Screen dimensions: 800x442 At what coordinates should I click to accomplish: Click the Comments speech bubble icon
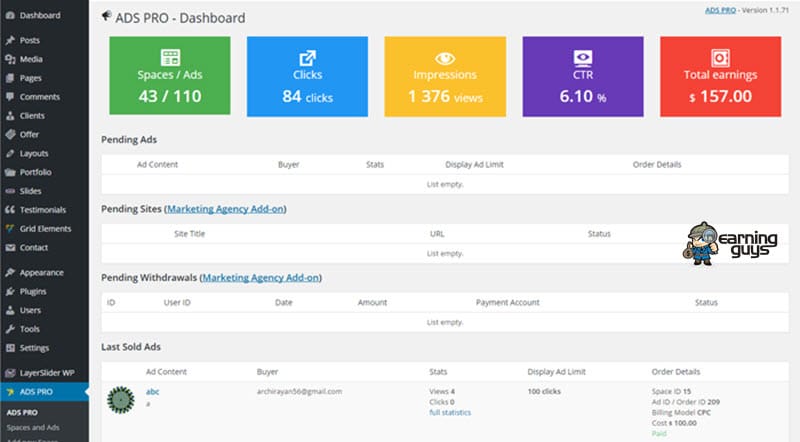10,96
